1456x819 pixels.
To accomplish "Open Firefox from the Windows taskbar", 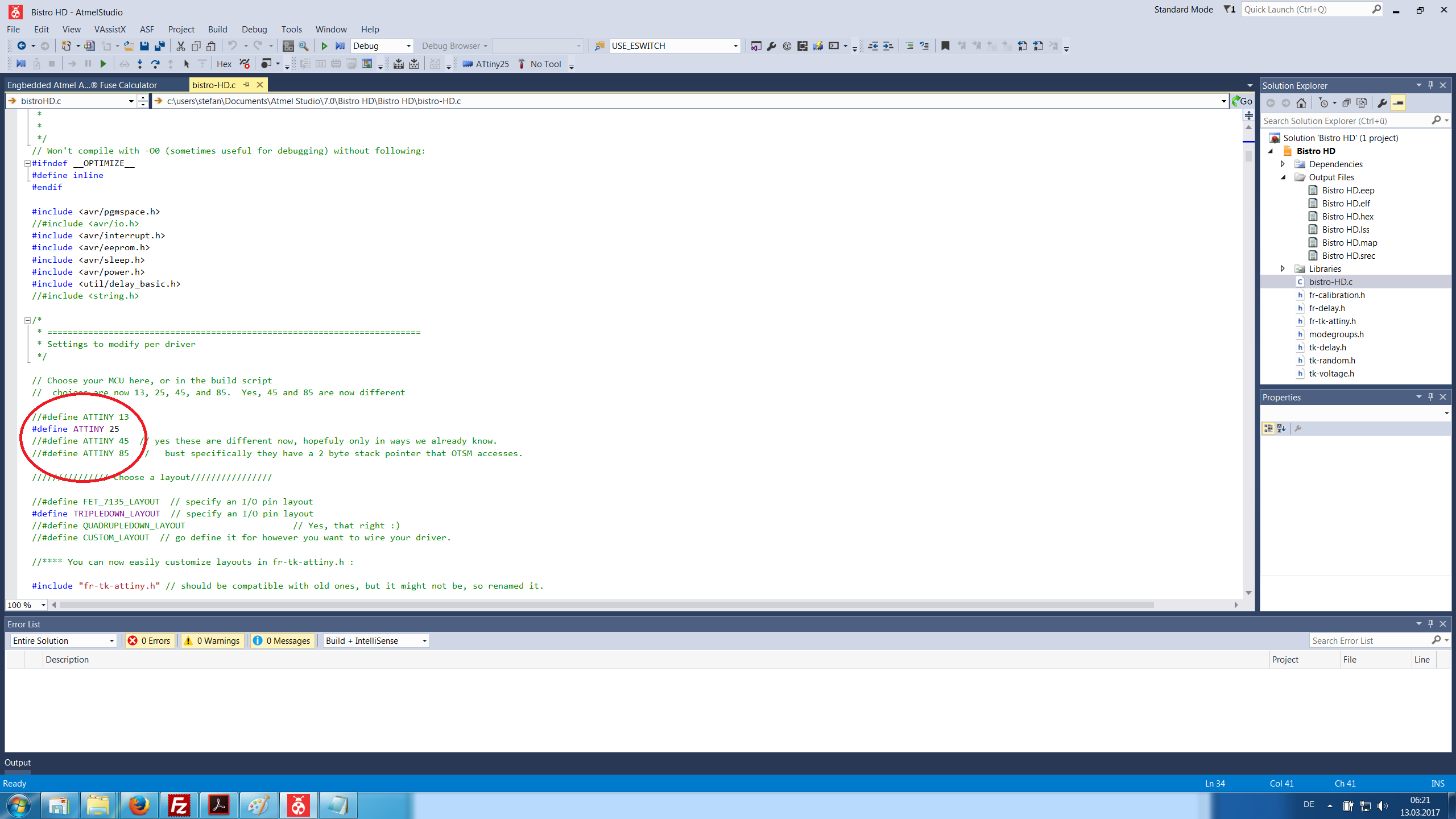I will point(139,805).
